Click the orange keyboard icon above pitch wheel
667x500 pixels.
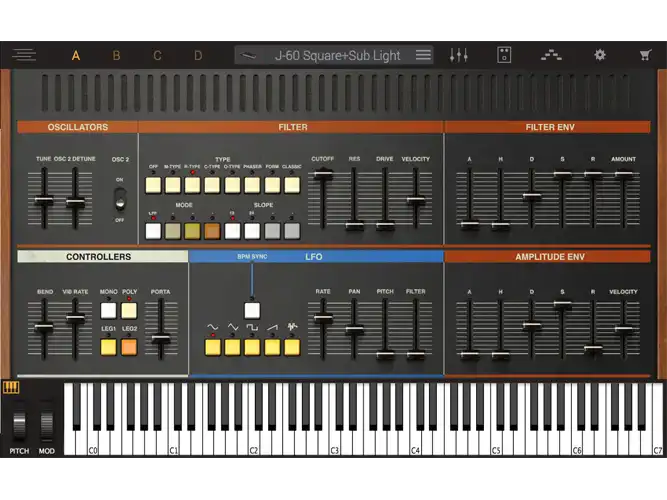click(11, 387)
